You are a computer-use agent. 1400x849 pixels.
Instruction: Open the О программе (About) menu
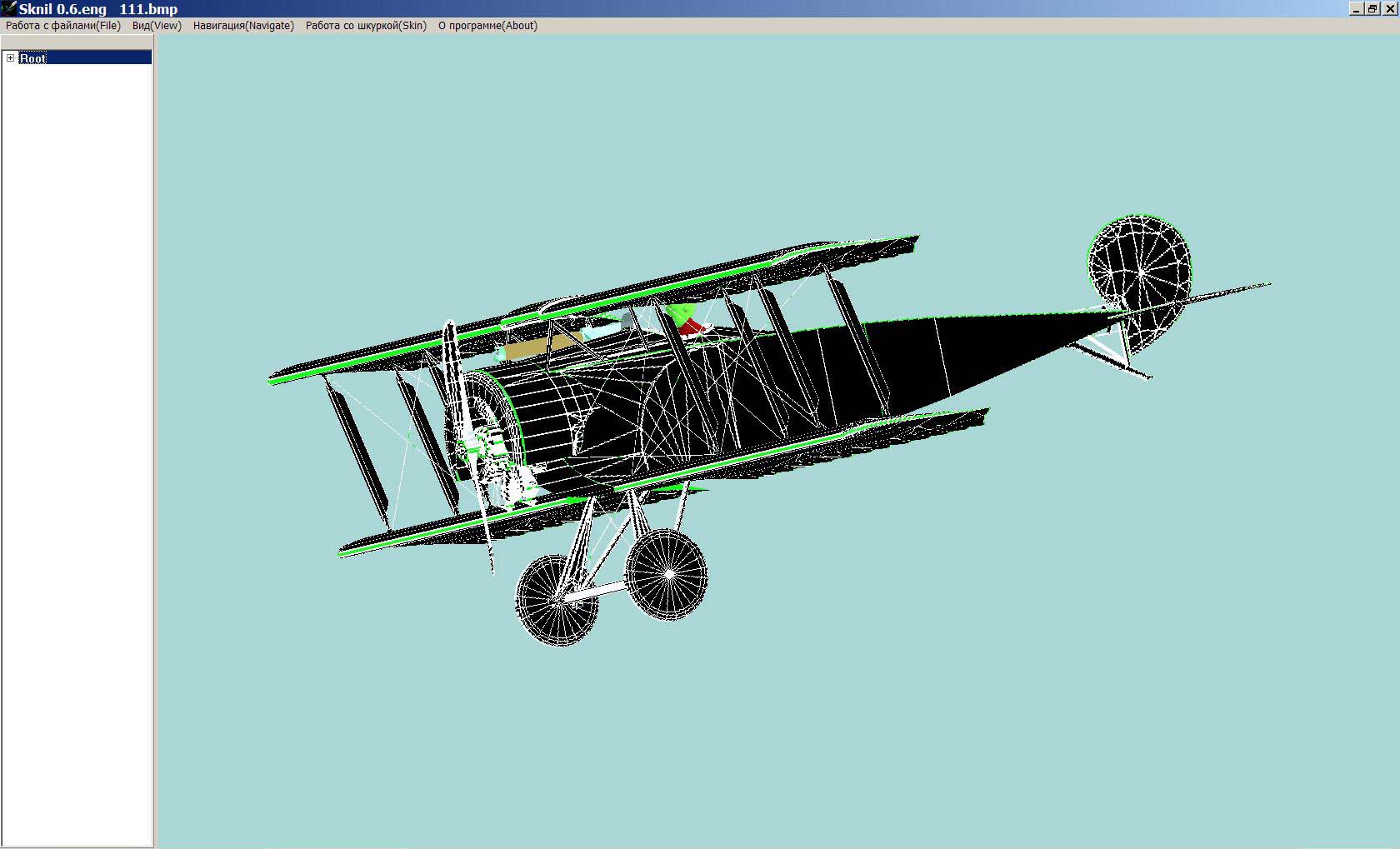click(487, 26)
